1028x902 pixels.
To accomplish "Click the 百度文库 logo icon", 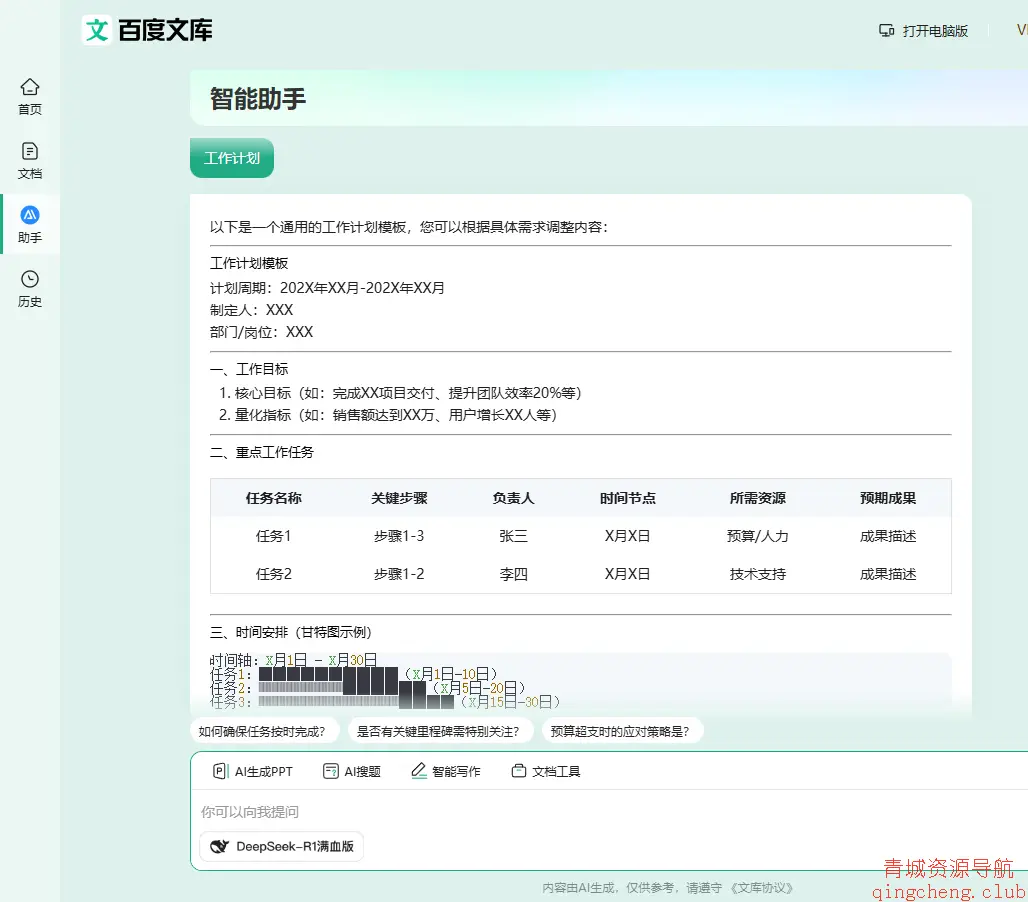I will click(x=97, y=31).
